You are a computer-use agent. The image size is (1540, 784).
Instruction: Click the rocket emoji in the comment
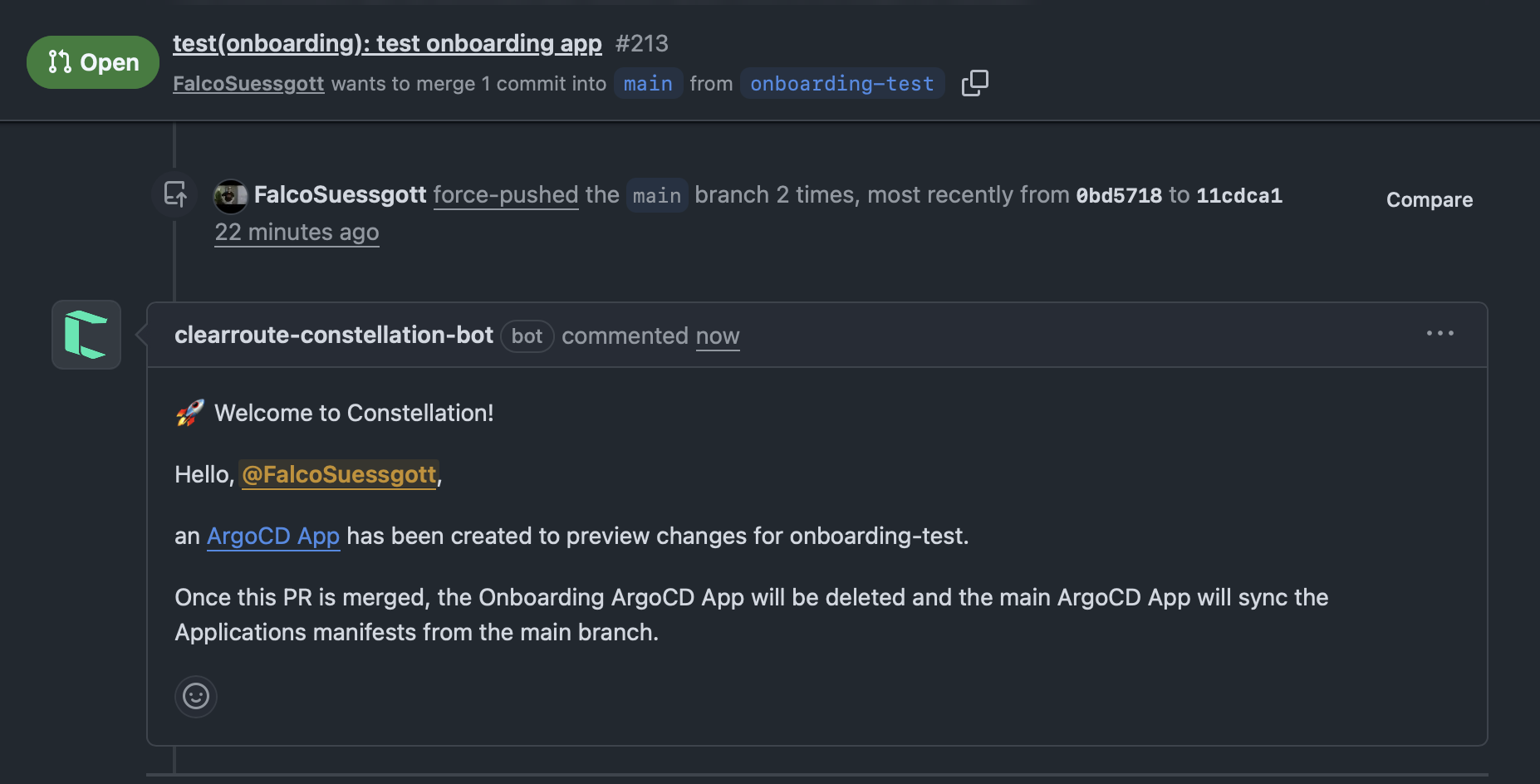click(190, 413)
